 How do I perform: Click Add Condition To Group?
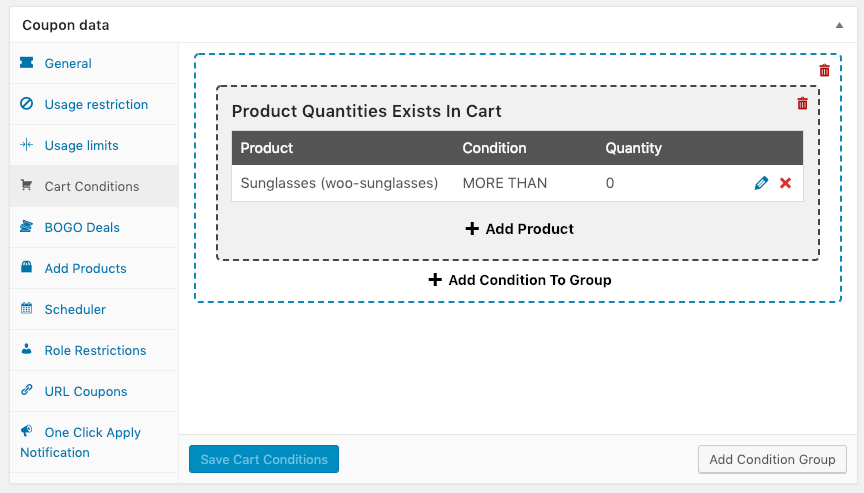(x=520, y=280)
